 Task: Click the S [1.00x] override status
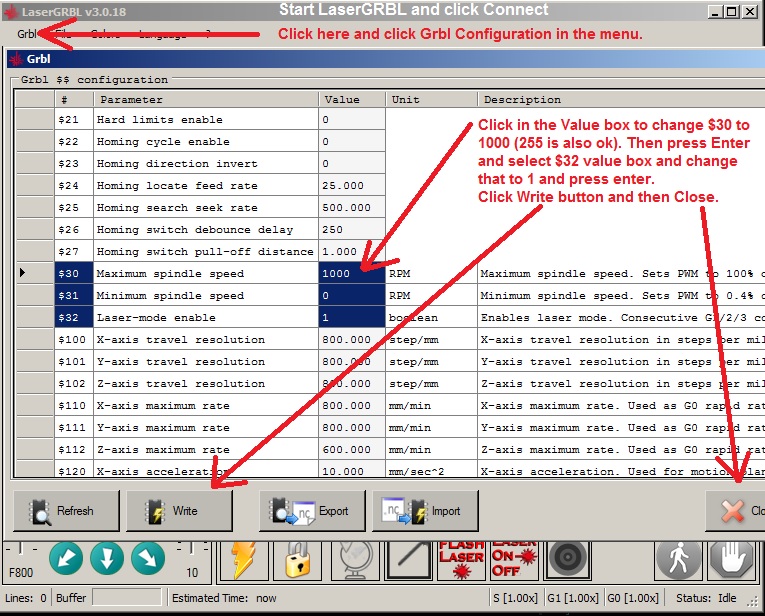tap(515, 598)
